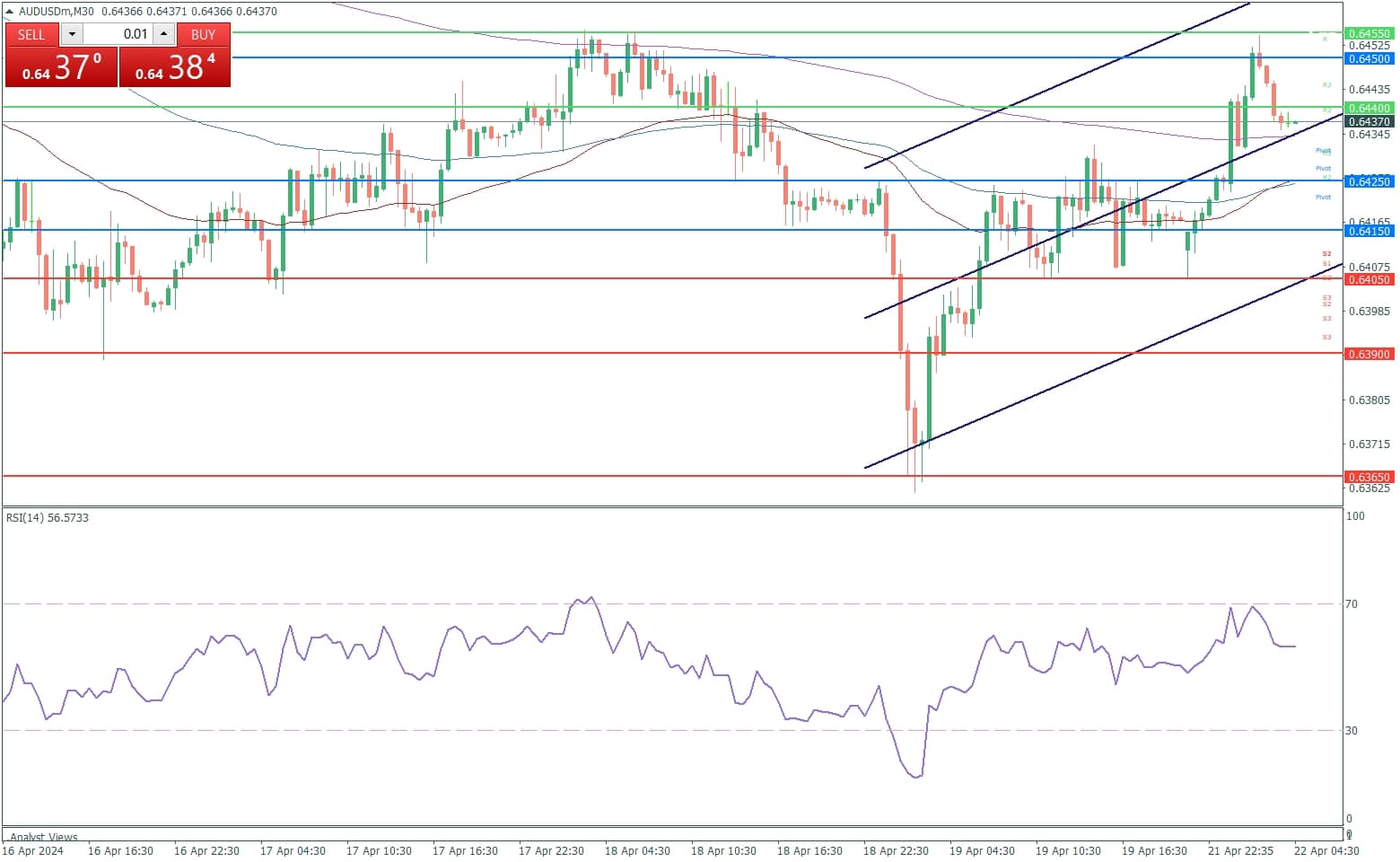Click the 0.63715 price scale value
Viewport: 1400px width, 862px height.
click(x=1369, y=444)
